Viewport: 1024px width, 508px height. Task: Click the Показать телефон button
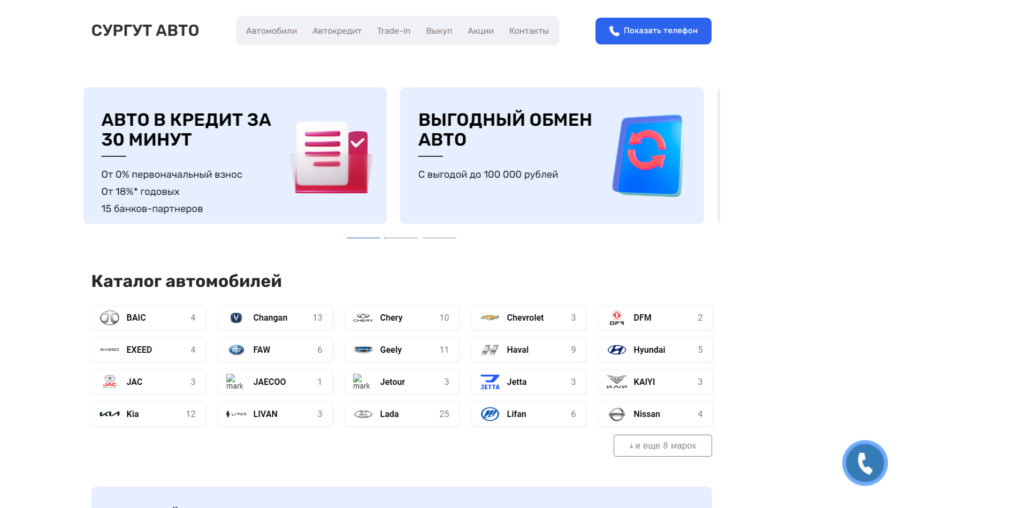(653, 31)
